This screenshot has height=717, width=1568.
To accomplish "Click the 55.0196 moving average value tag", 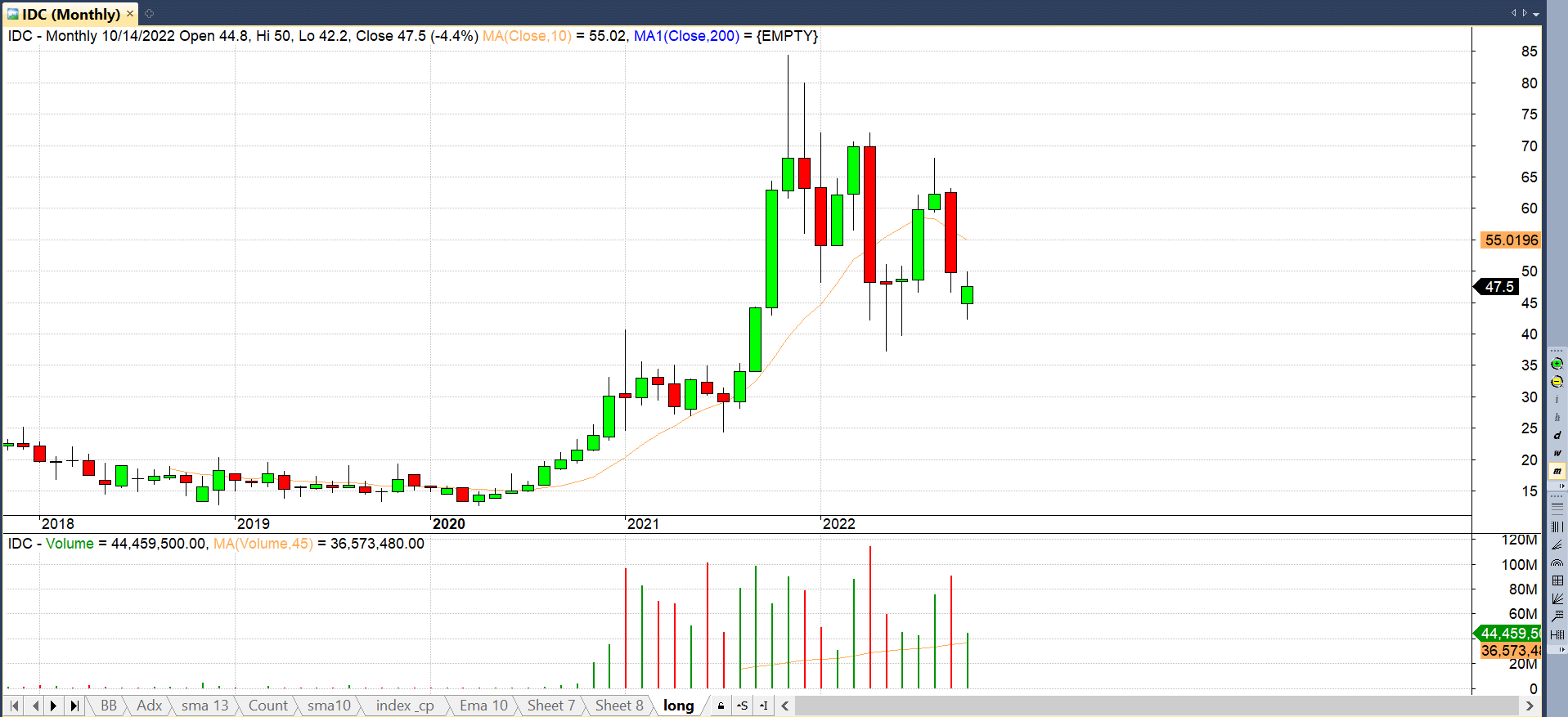I will [x=1511, y=240].
